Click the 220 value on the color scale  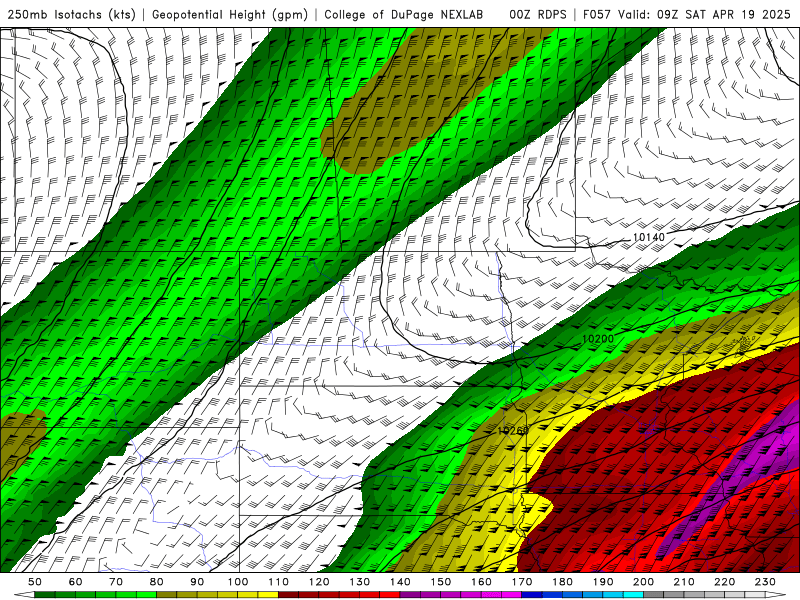point(725,582)
